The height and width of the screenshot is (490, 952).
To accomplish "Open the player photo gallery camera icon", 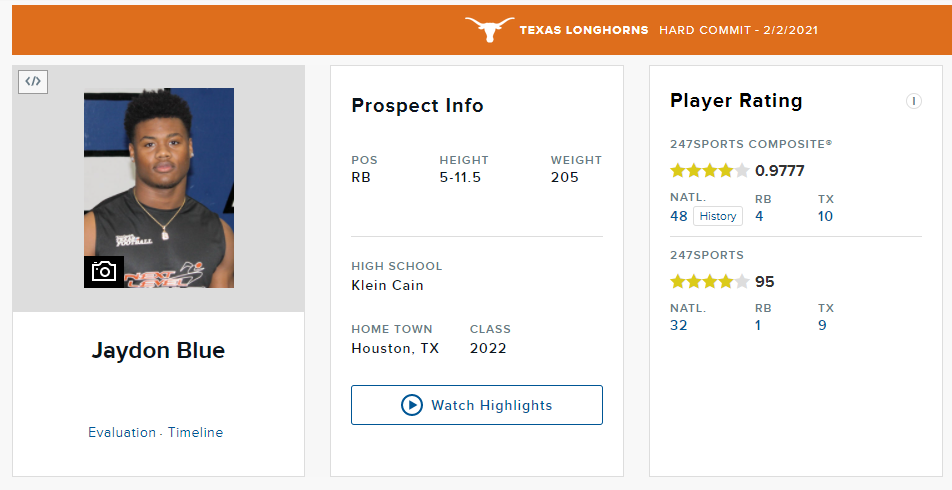I will click(104, 271).
